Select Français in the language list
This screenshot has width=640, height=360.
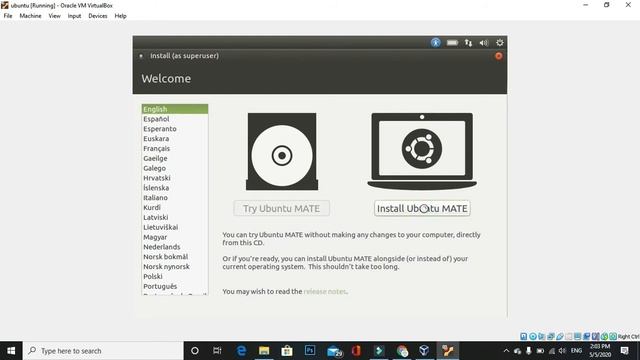pos(175,149)
